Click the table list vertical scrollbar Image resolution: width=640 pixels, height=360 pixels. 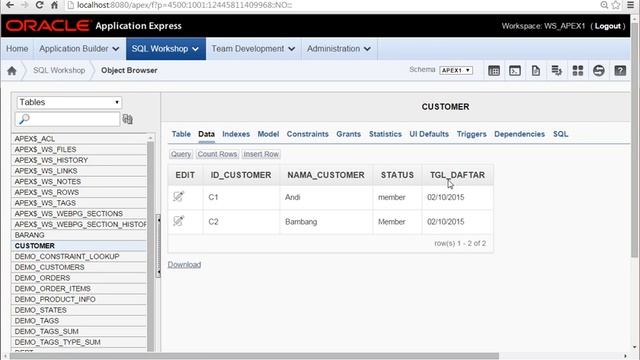point(151,245)
